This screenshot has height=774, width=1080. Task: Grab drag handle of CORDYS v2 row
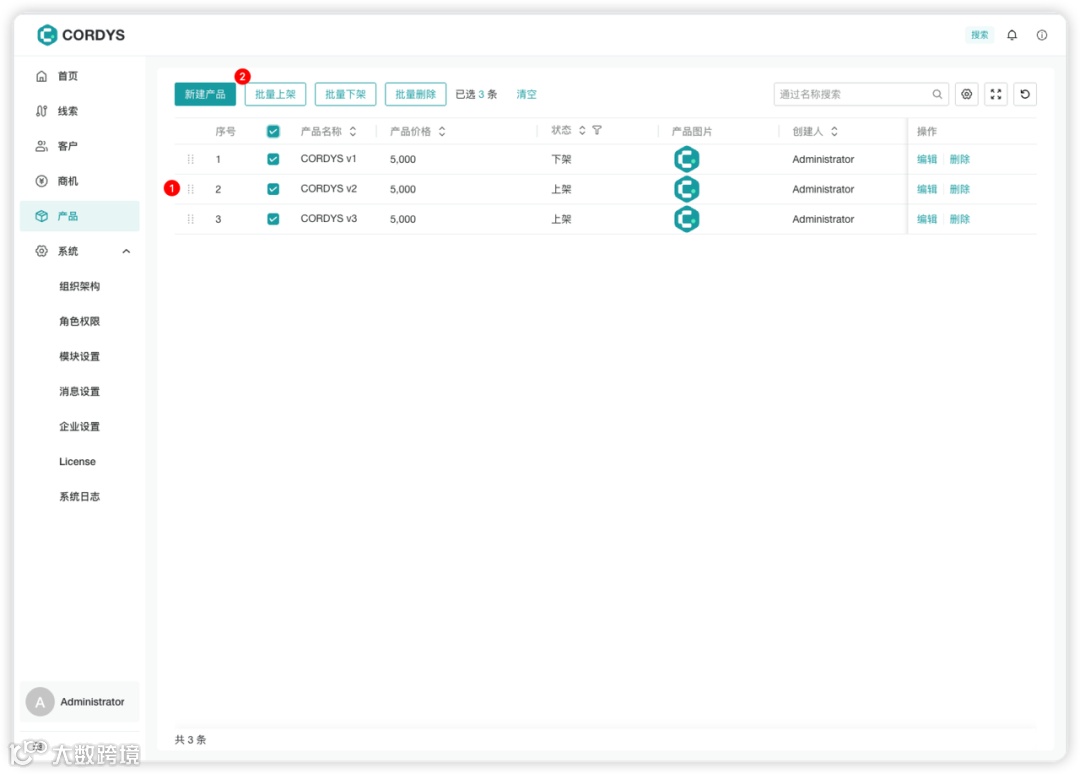[191, 189]
